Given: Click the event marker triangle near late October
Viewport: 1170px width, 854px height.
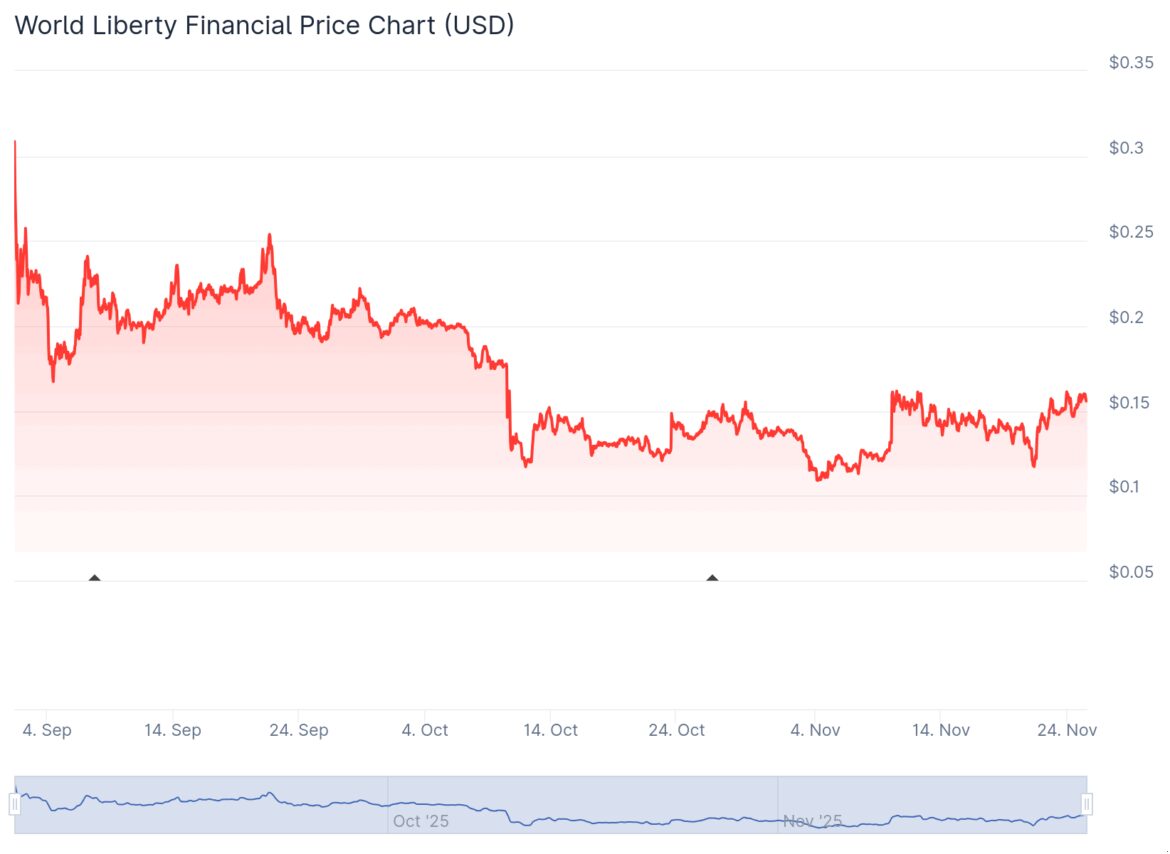Looking at the screenshot, I should 712,578.
